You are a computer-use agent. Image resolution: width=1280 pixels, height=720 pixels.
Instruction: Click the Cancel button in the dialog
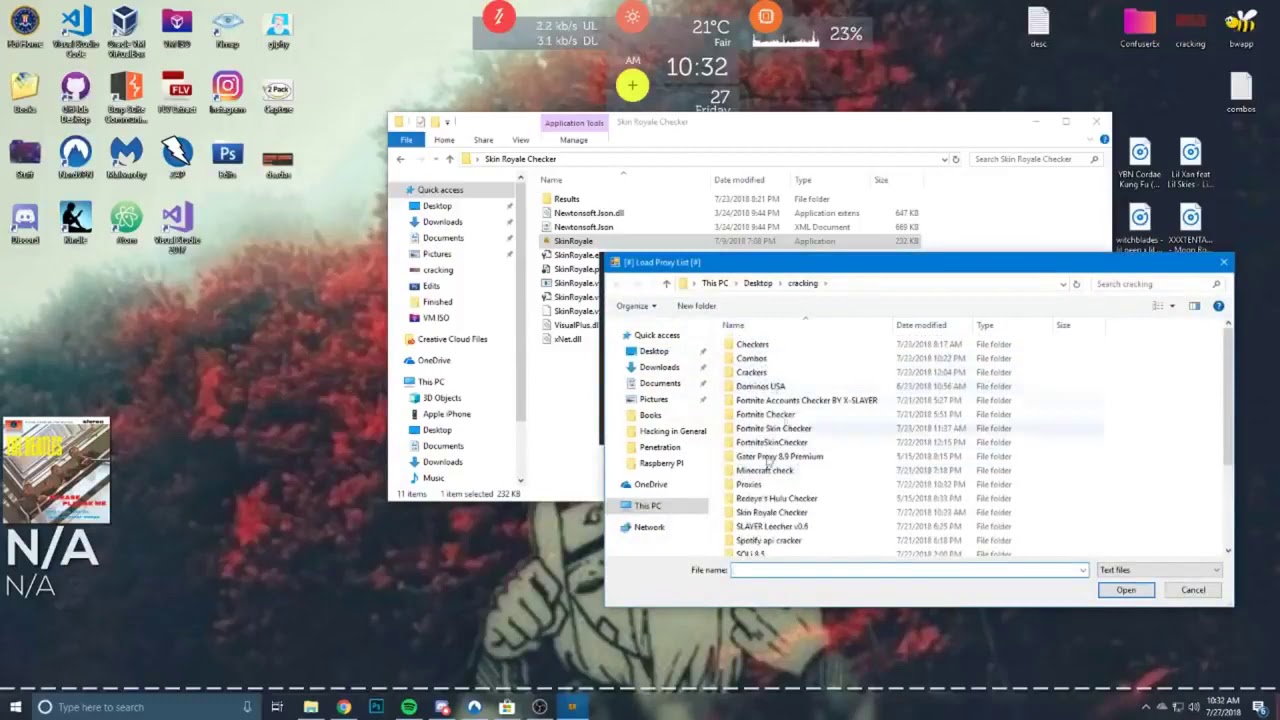[1193, 590]
